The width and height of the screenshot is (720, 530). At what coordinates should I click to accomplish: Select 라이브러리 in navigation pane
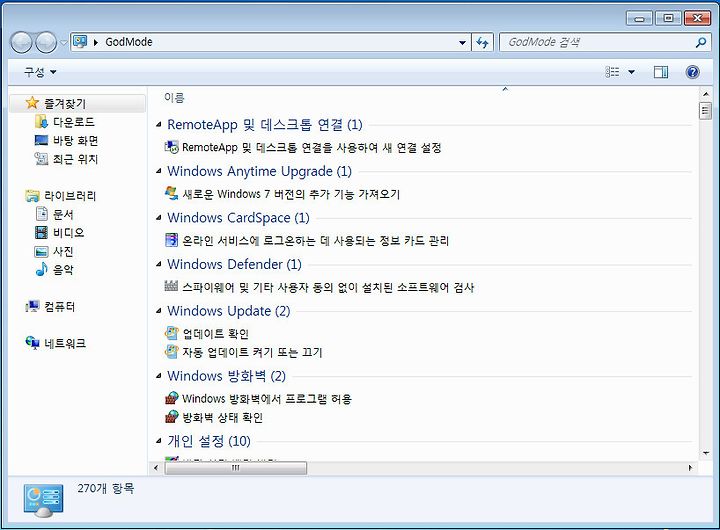click(x=70, y=196)
